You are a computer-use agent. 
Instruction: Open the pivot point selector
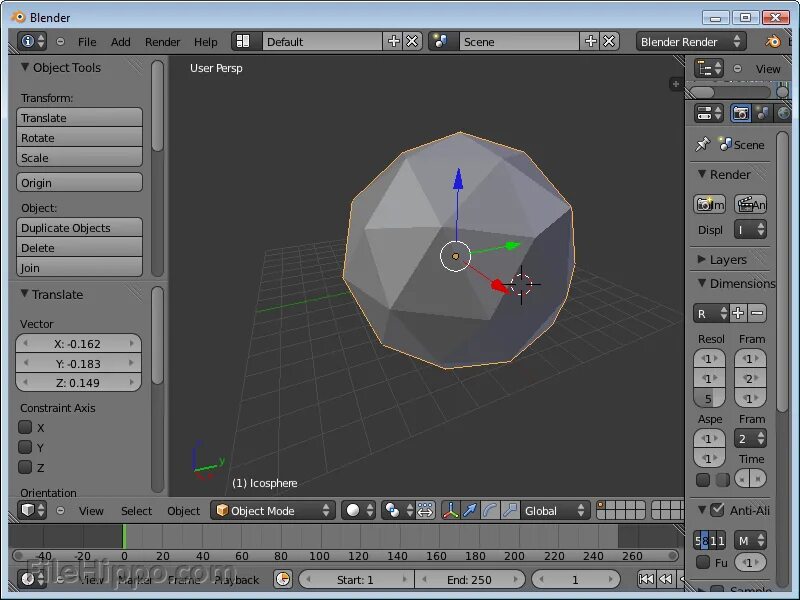tap(398, 510)
